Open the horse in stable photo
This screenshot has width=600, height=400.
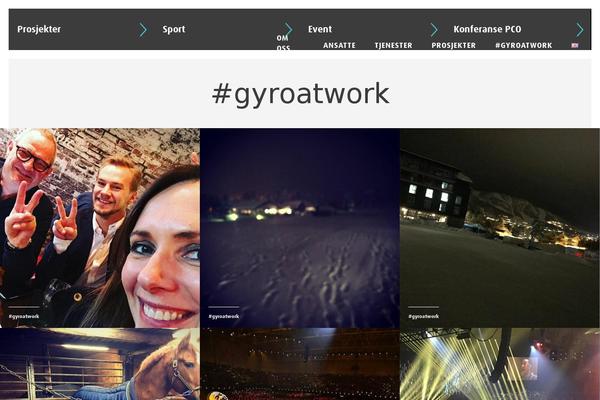click(x=100, y=364)
